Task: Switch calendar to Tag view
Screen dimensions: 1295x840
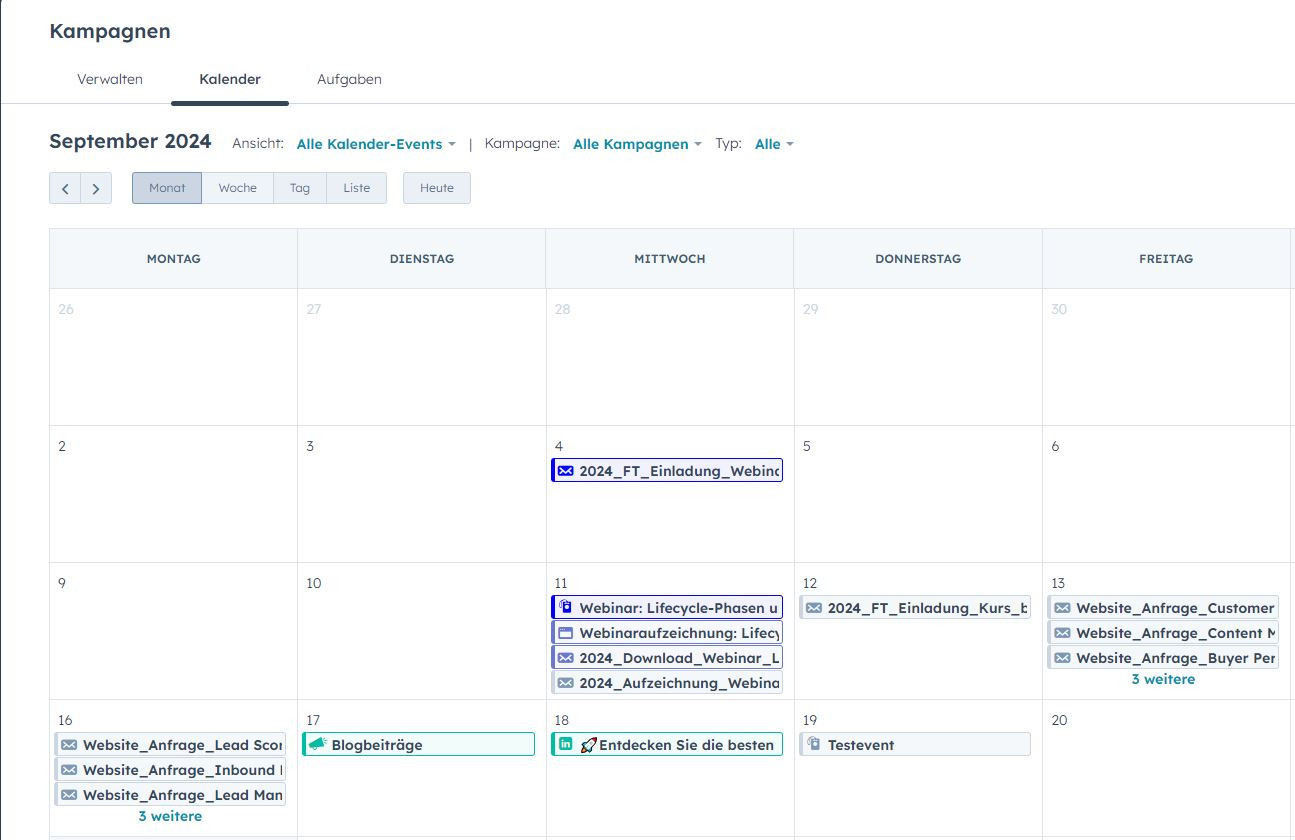Action: tap(300, 188)
